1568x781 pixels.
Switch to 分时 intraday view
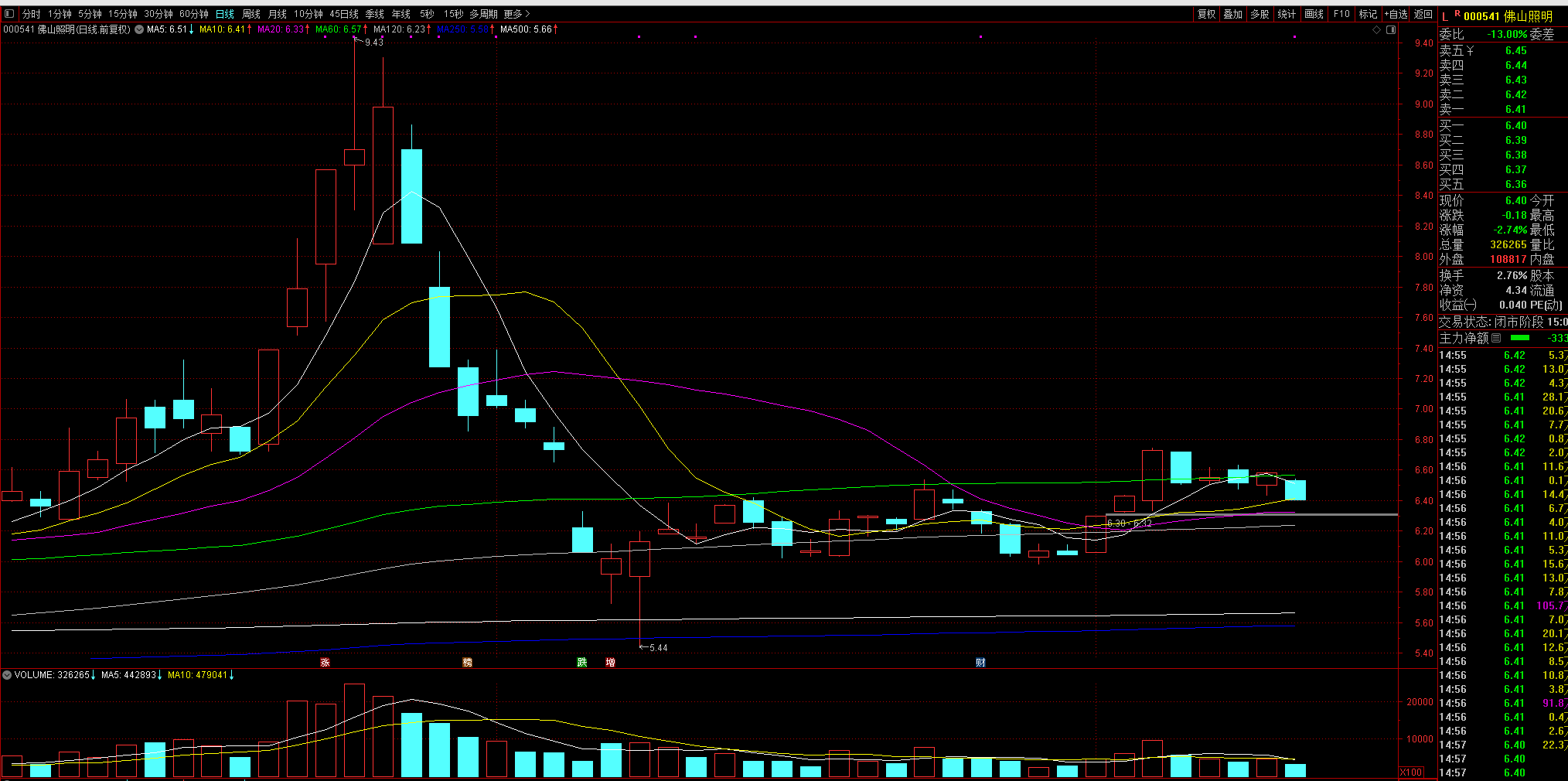tap(32, 14)
